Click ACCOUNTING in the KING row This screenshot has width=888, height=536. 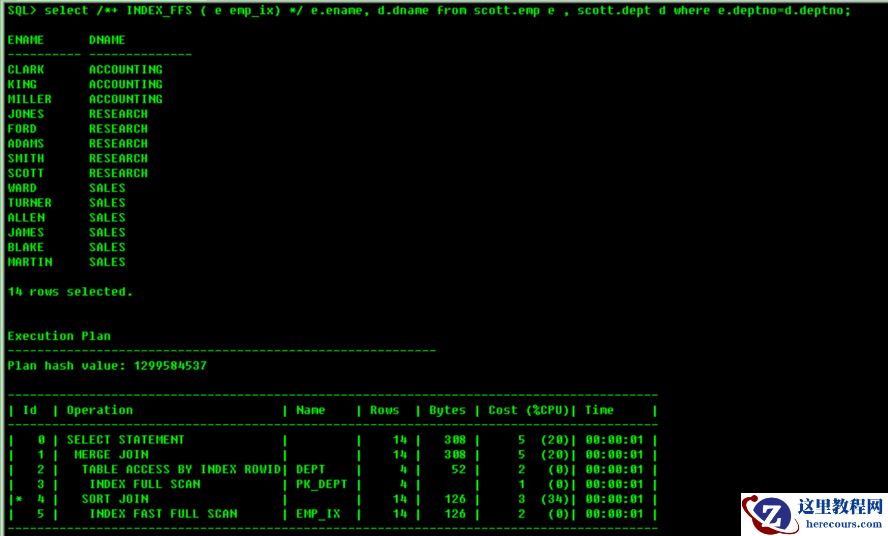126,84
